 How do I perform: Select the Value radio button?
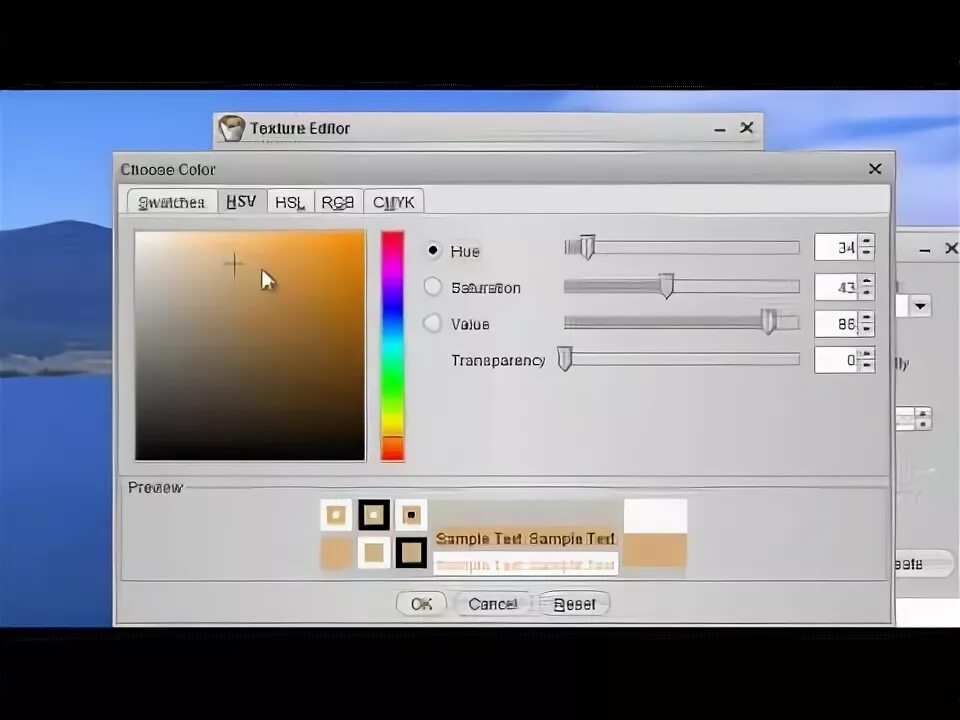click(x=433, y=323)
